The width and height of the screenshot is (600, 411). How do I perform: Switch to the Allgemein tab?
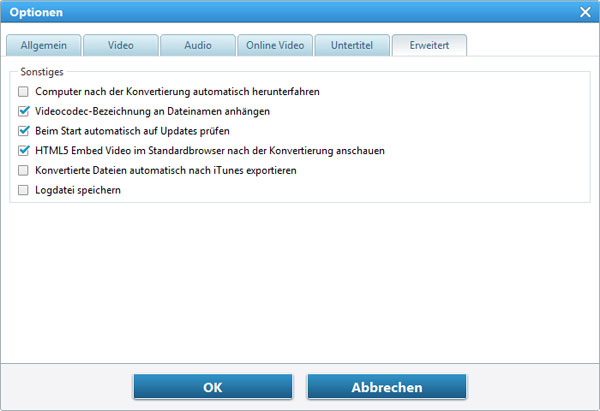pyautogui.click(x=42, y=46)
